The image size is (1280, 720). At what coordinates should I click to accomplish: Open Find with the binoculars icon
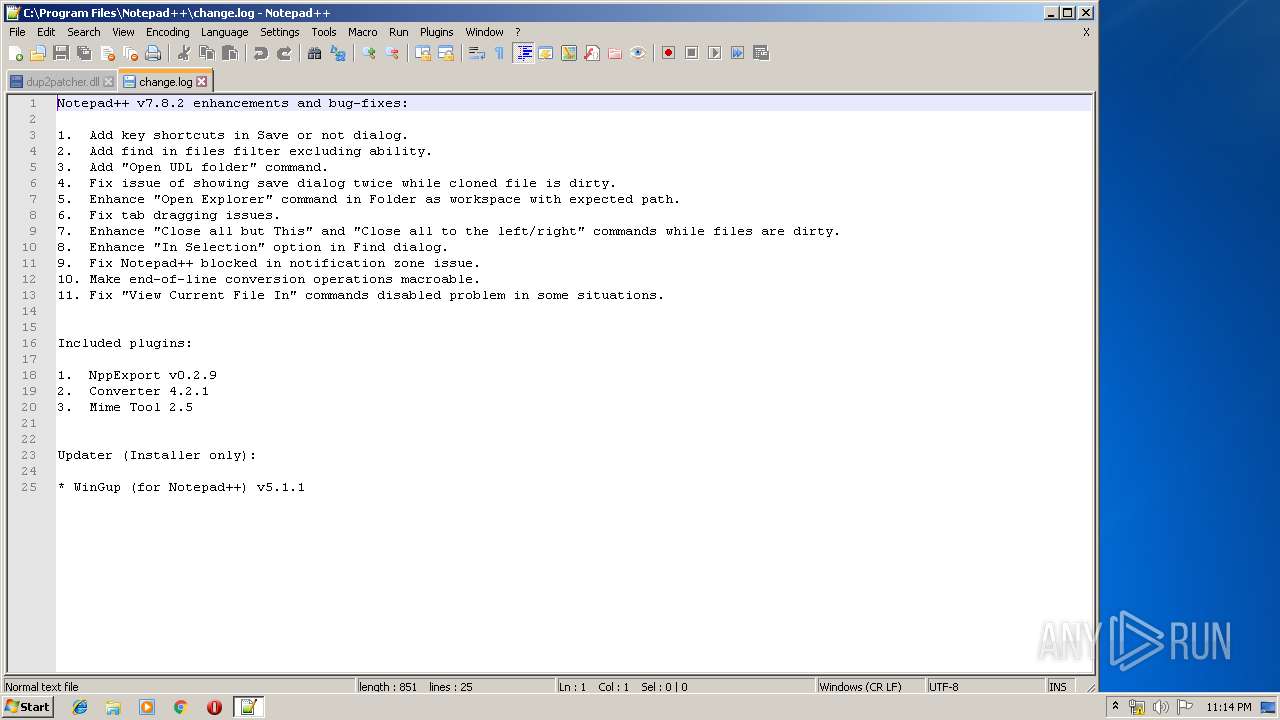[x=315, y=53]
